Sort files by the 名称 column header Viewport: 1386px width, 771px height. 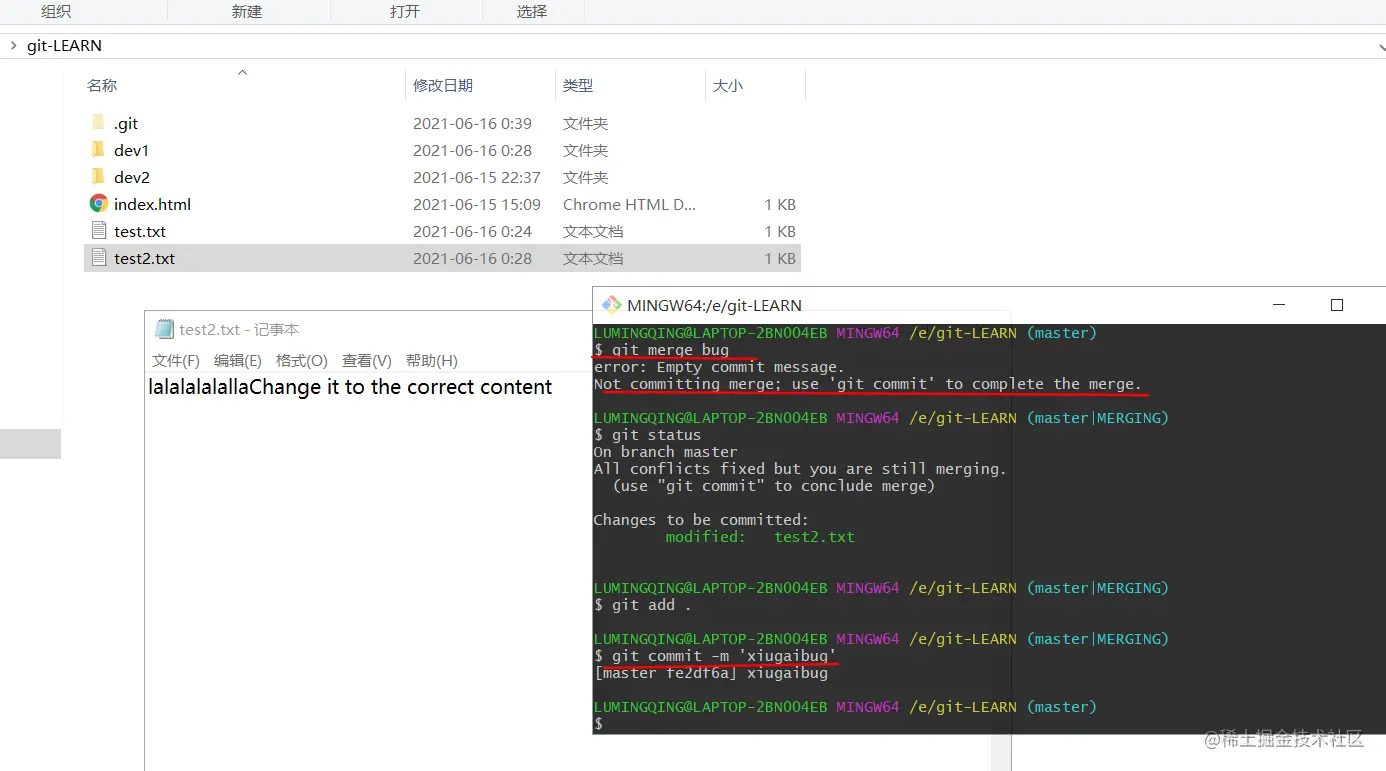[x=102, y=86]
